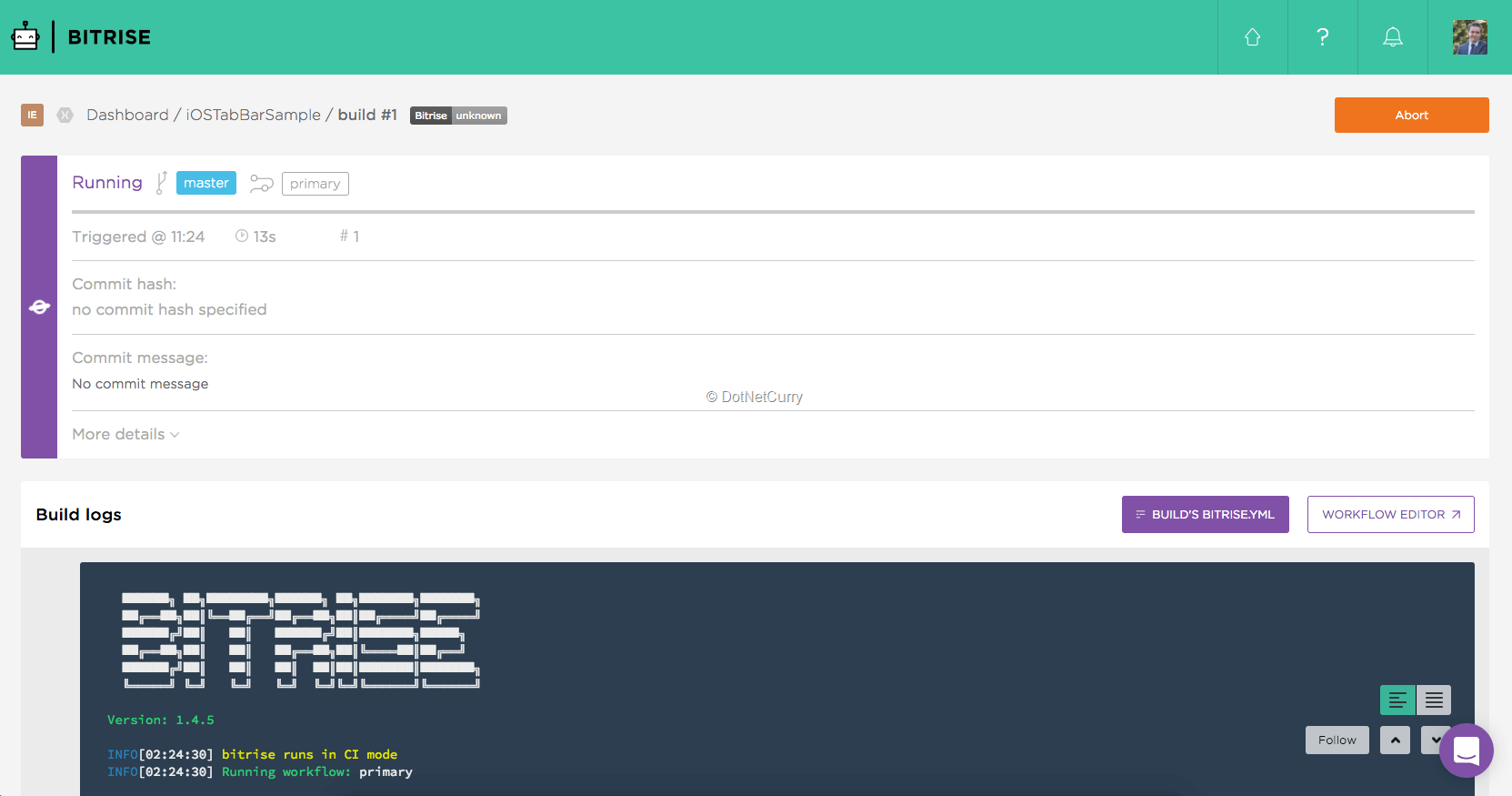Image resolution: width=1512 pixels, height=796 pixels.
Task: Open notifications bell icon
Action: click(1392, 37)
